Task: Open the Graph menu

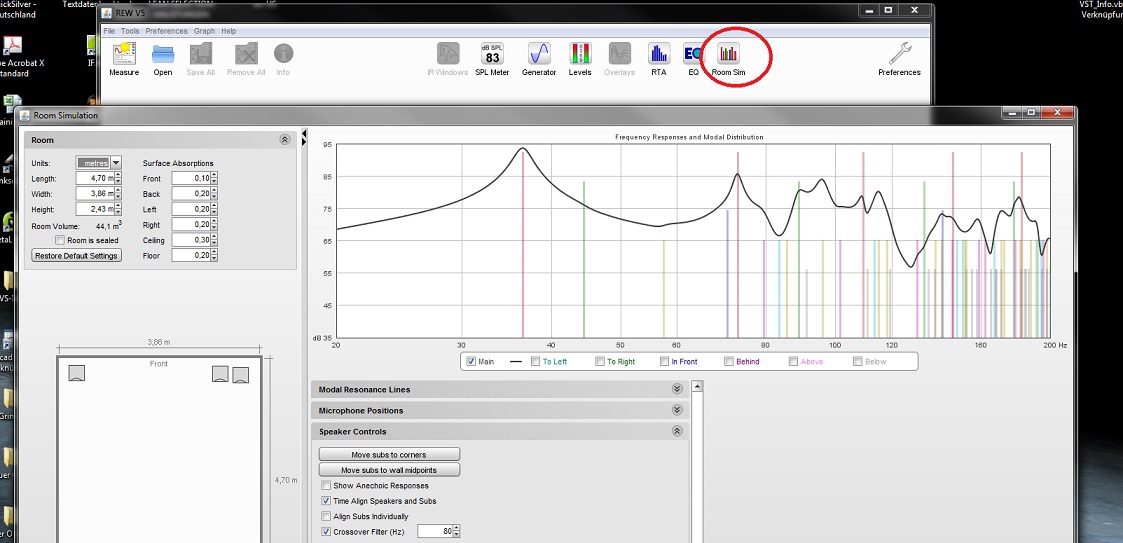Action: pyautogui.click(x=204, y=31)
